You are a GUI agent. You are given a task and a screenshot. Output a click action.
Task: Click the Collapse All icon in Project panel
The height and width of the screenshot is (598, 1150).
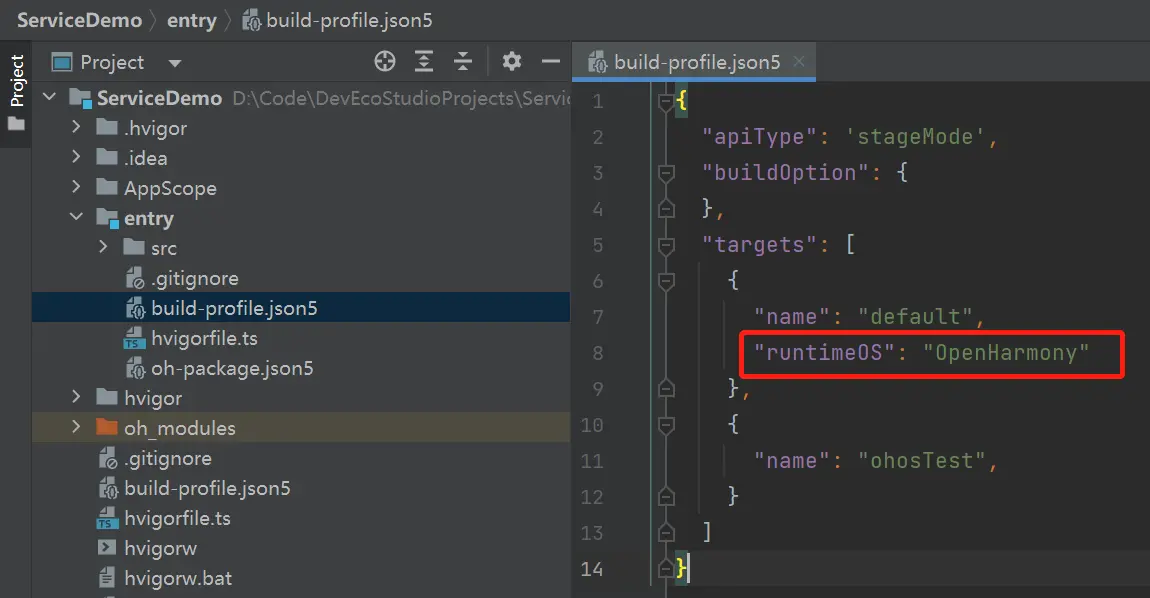click(x=463, y=62)
